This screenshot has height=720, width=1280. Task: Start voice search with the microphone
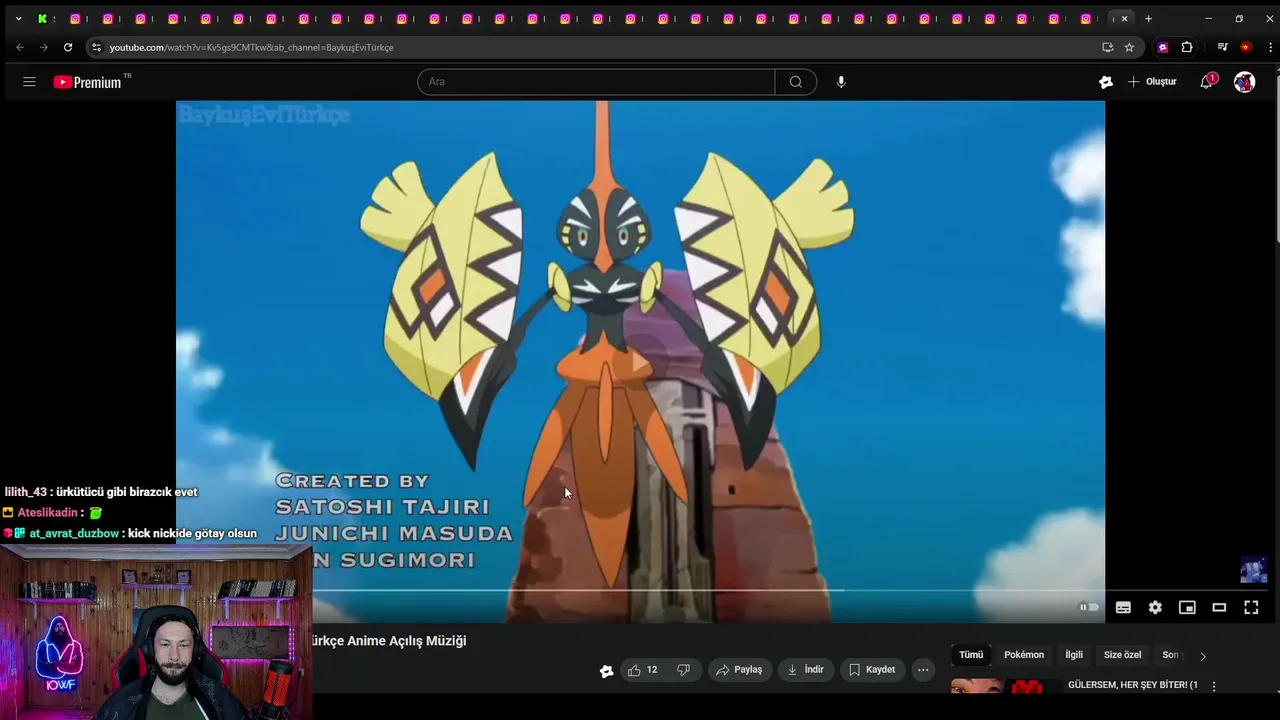point(841,82)
